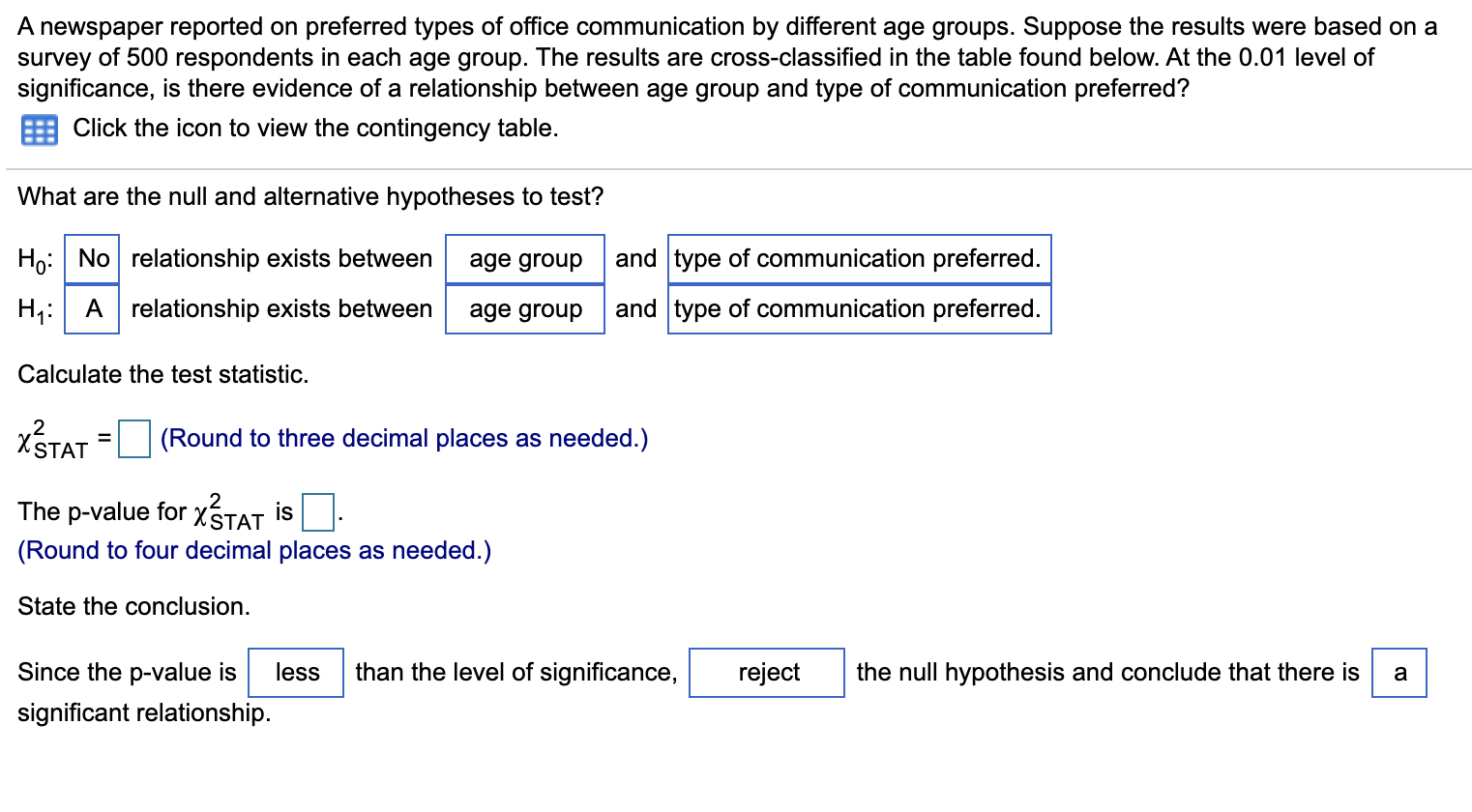Viewport: 1472px width, 812px height.
Task: Open the "No" dropdown for H0
Action: pyautogui.click(x=91, y=258)
